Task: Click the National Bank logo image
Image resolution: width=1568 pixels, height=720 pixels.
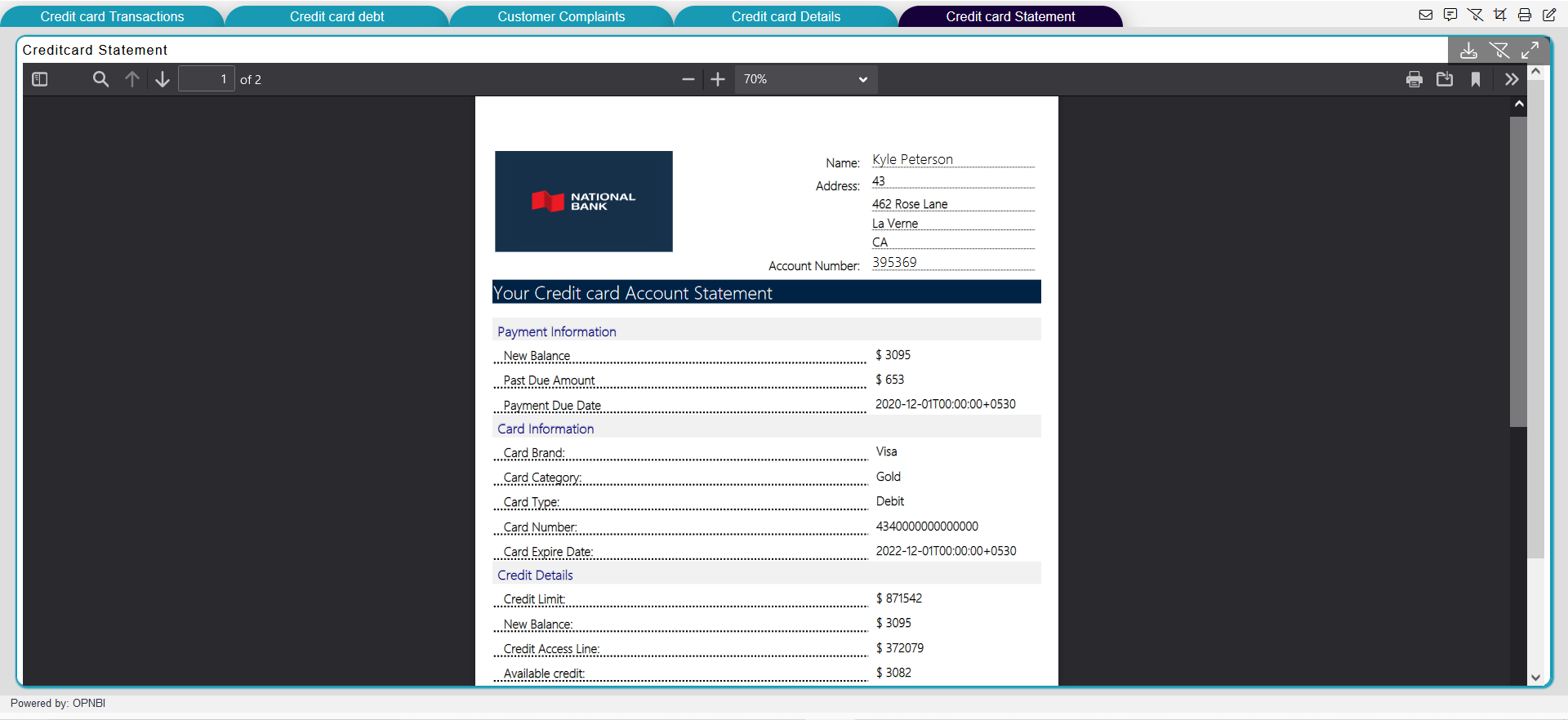Action: 584,202
